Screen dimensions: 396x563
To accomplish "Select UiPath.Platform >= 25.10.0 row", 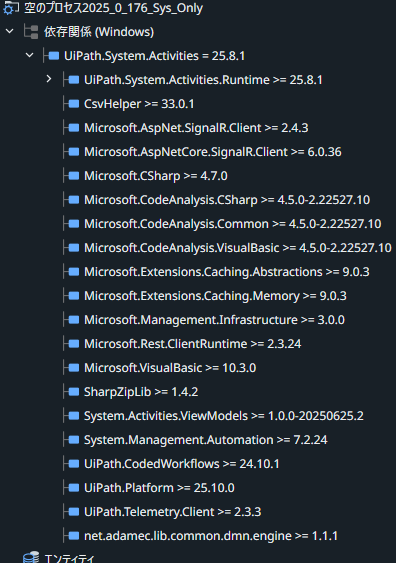I will coord(159,488).
